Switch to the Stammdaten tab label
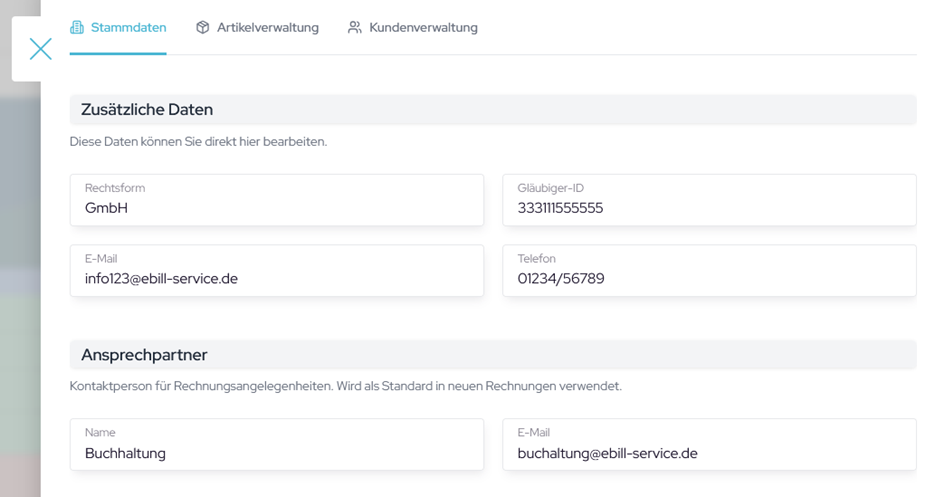 tap(128, 28)
